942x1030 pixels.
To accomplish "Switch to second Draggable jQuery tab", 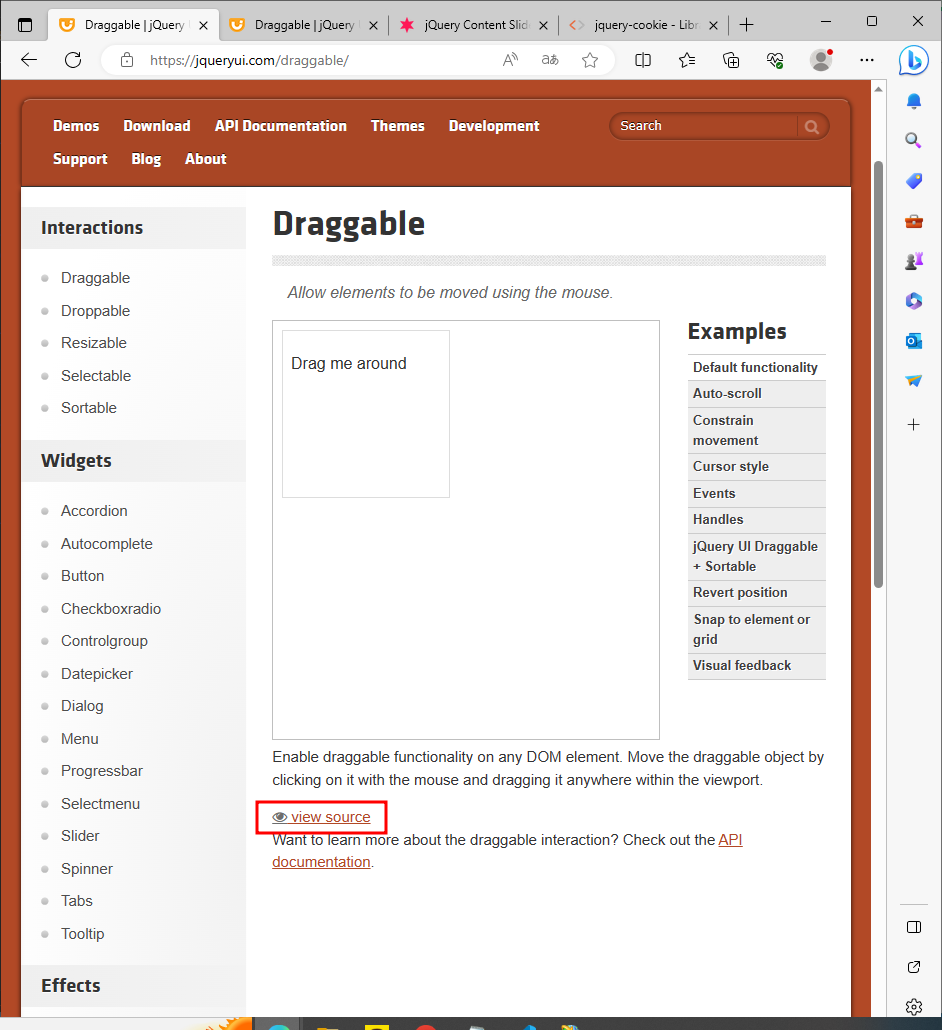I will click(303, 25).
